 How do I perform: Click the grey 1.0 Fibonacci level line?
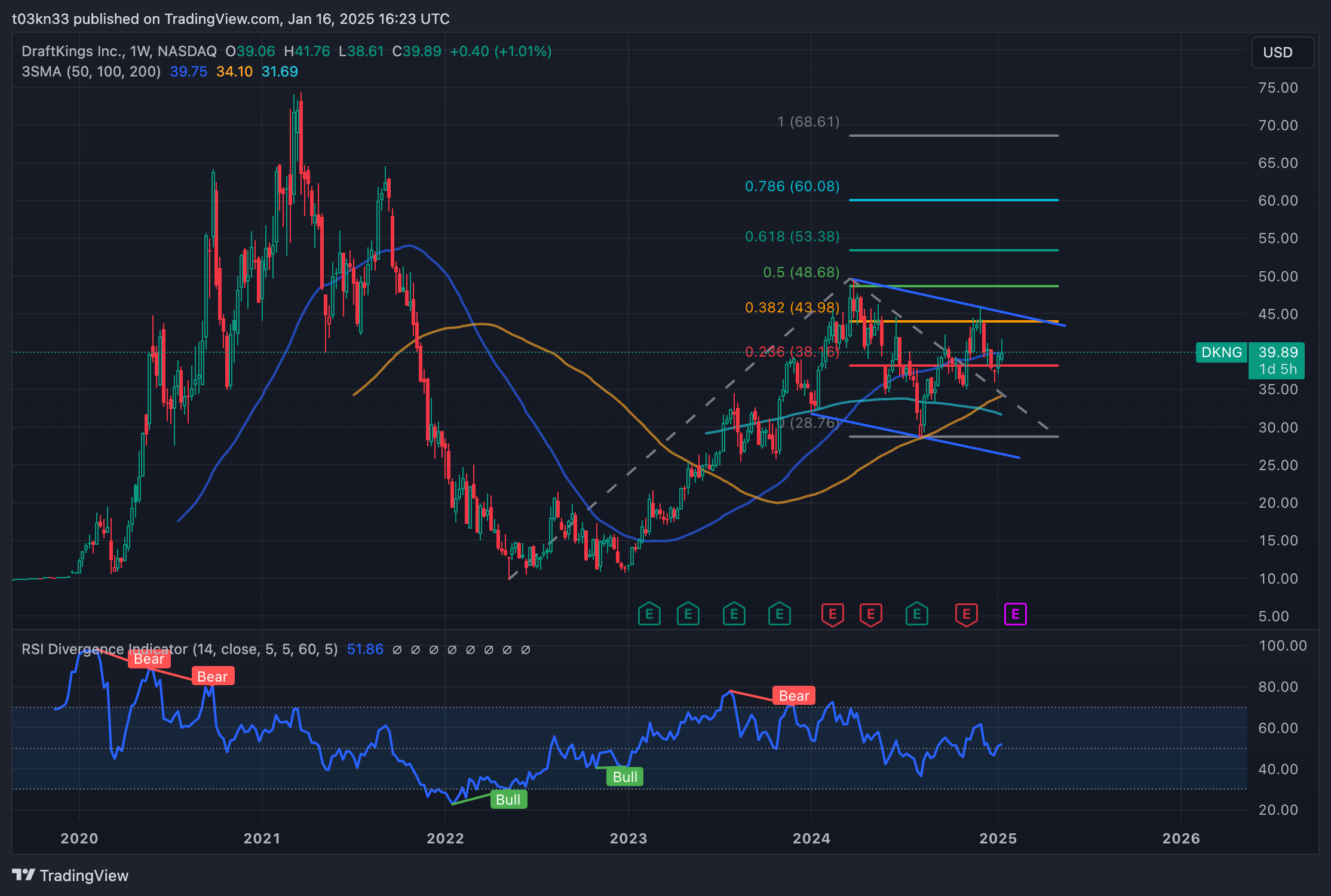tap(953, 136)
